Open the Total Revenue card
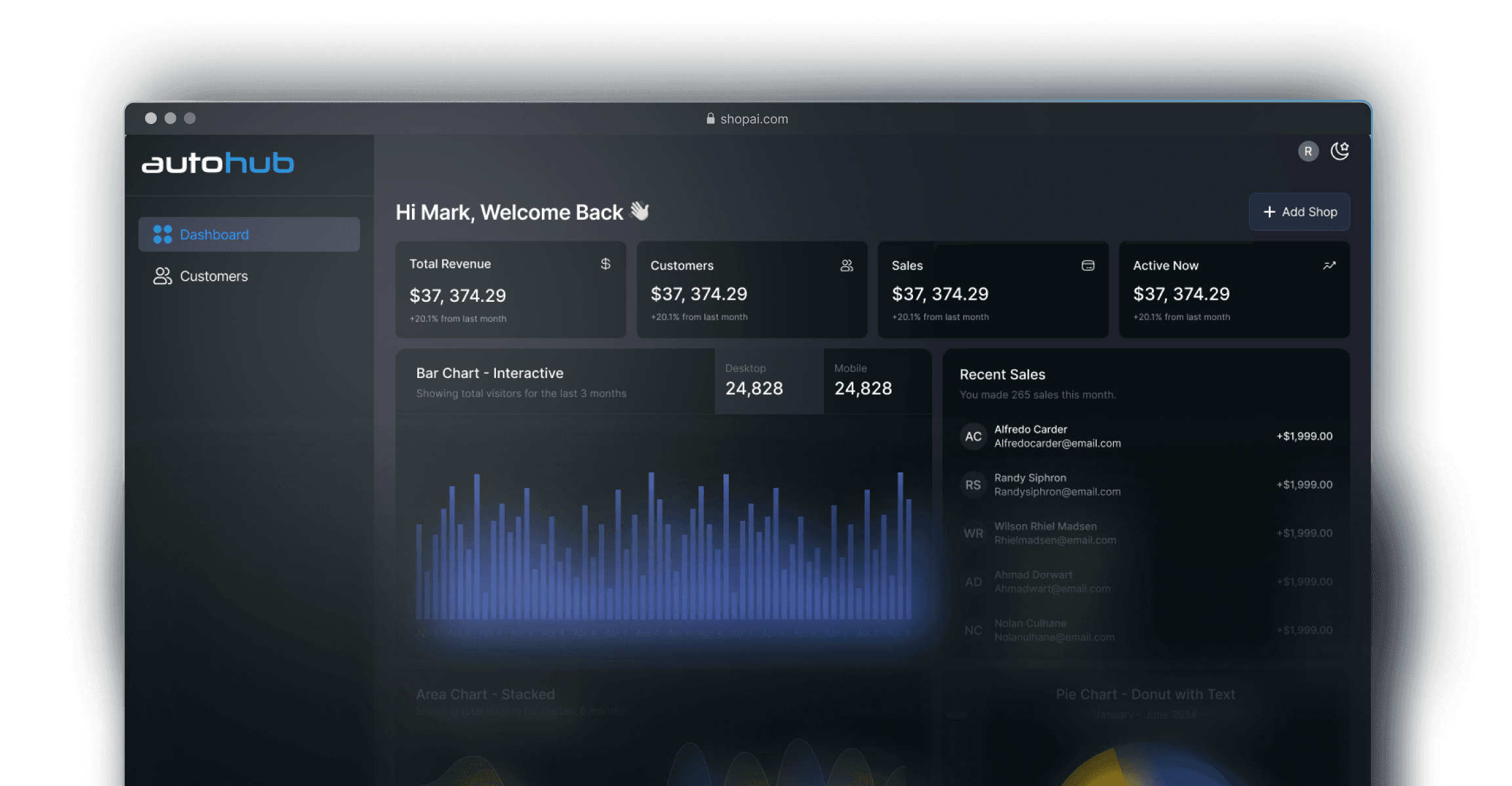Screen dimensions: 1512x786 [510, 290]
